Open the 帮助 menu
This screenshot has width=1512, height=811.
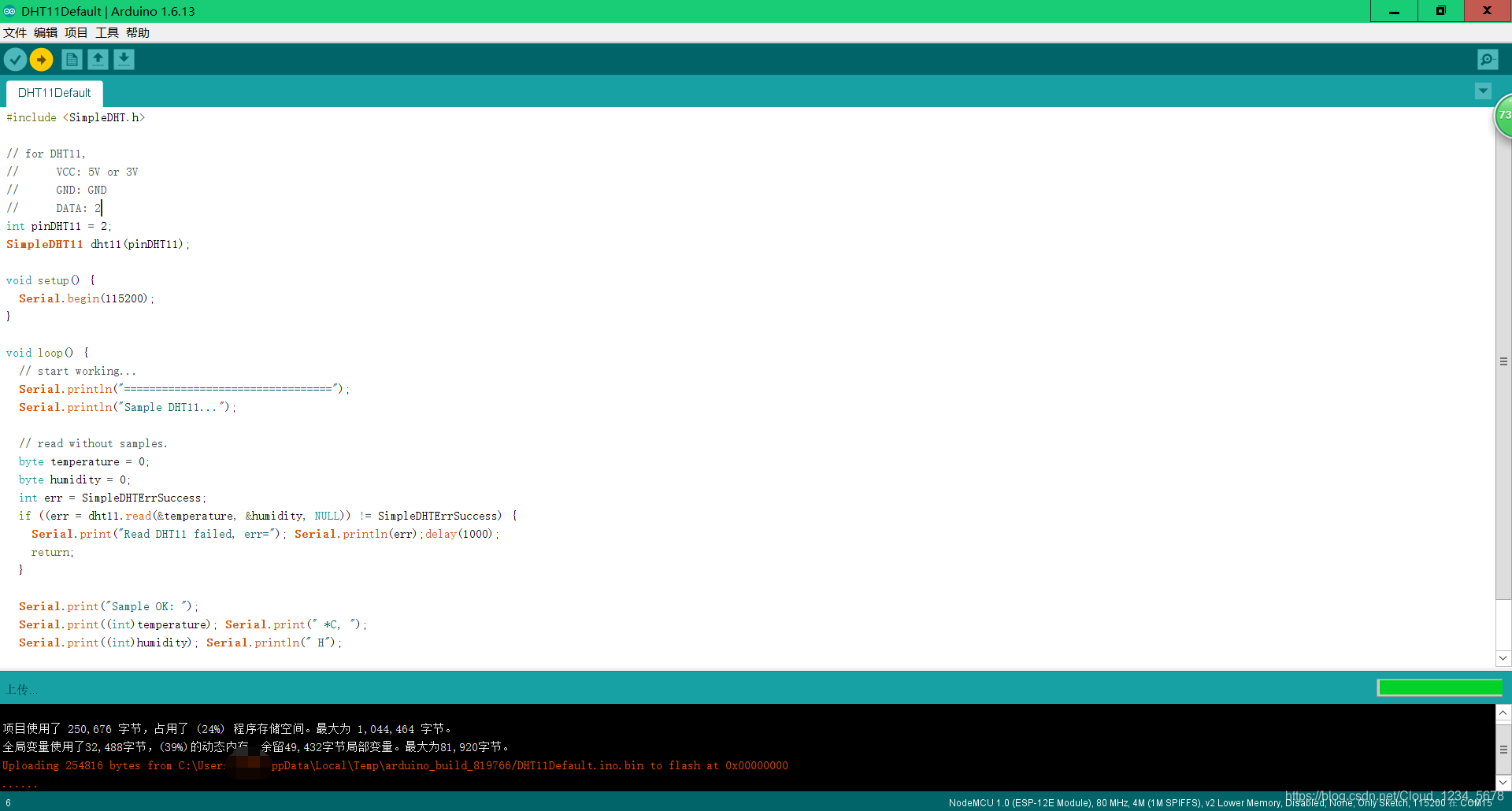point(138,32)
